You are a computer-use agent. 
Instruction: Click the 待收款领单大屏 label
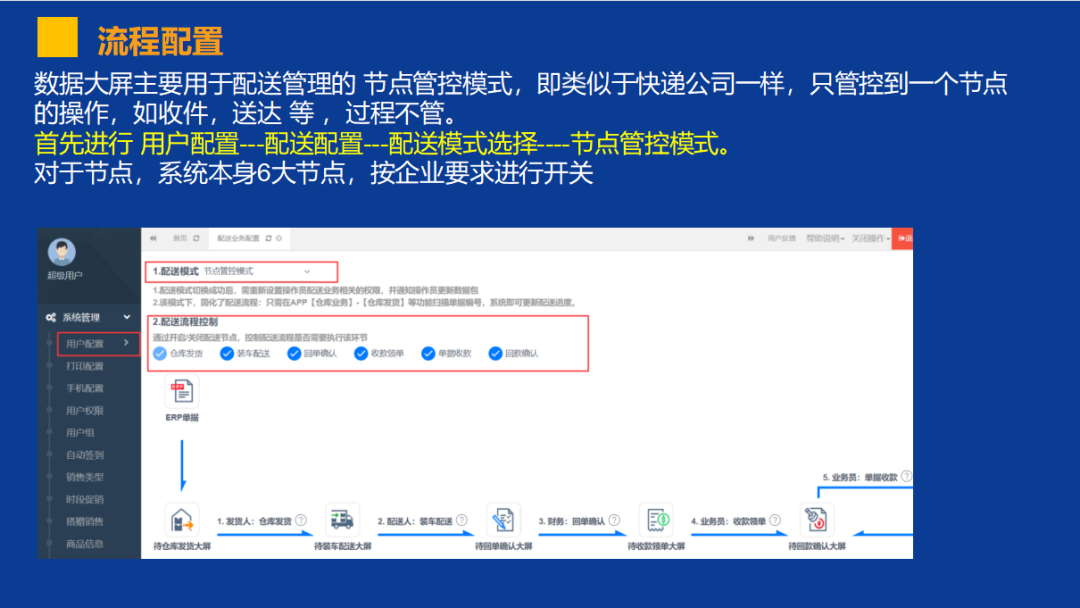[656, 547]
